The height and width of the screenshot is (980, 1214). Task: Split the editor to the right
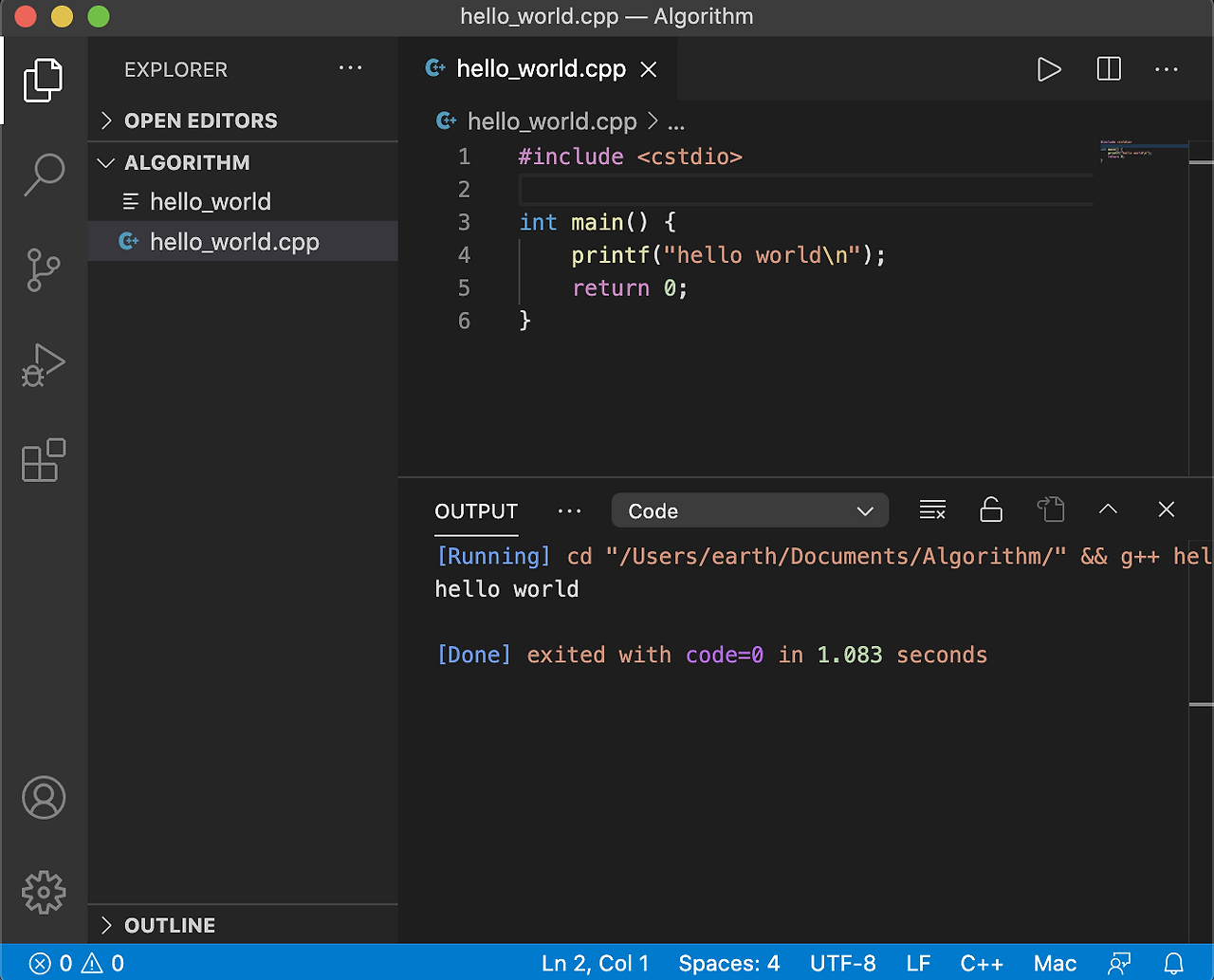[x=1109, y=69]
